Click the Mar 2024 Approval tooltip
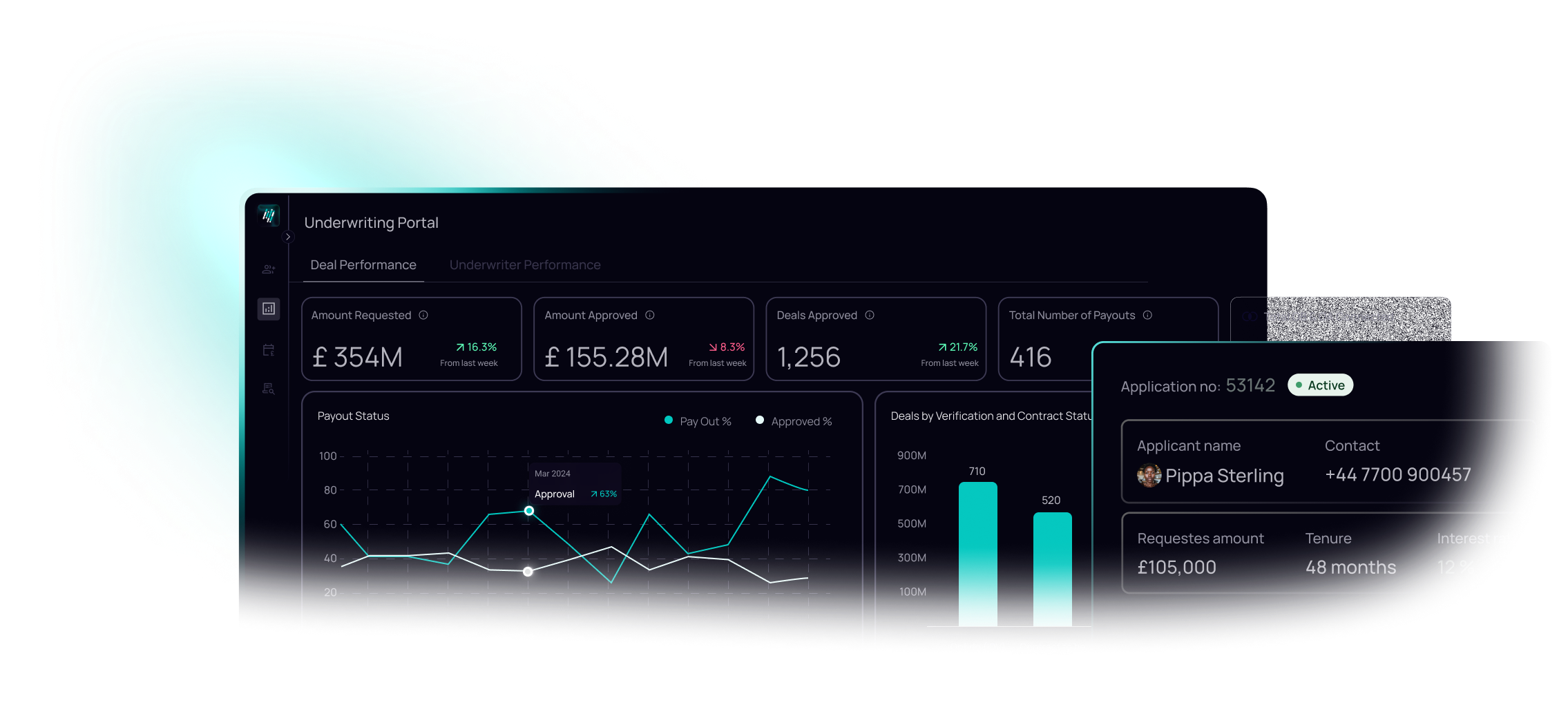The height and width of the screenshot is (707, 1568). pyautogui.click(x=575, y=483)
